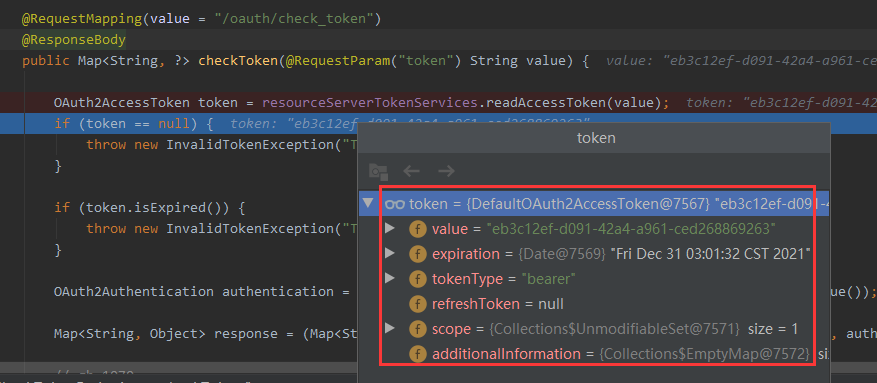The height and width of the screenshot is (383, 877).
Task: Select the refreshToken = null row
Action: pyautogui.click(x=594, y=304)
